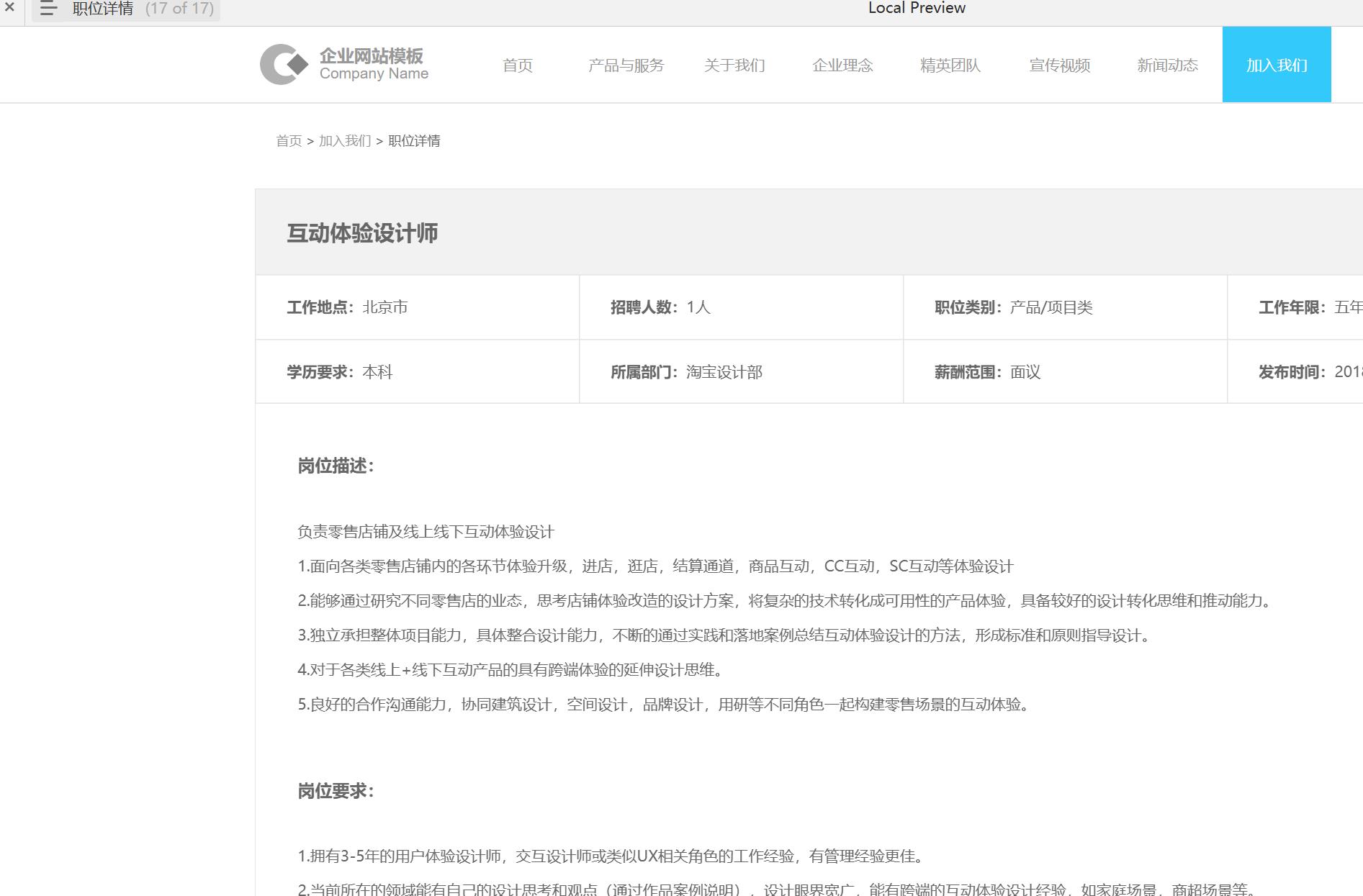Click the 职位详情 breadcrumb text
The height and width of the screenshot is (896, 1363).
click(414, 141)
